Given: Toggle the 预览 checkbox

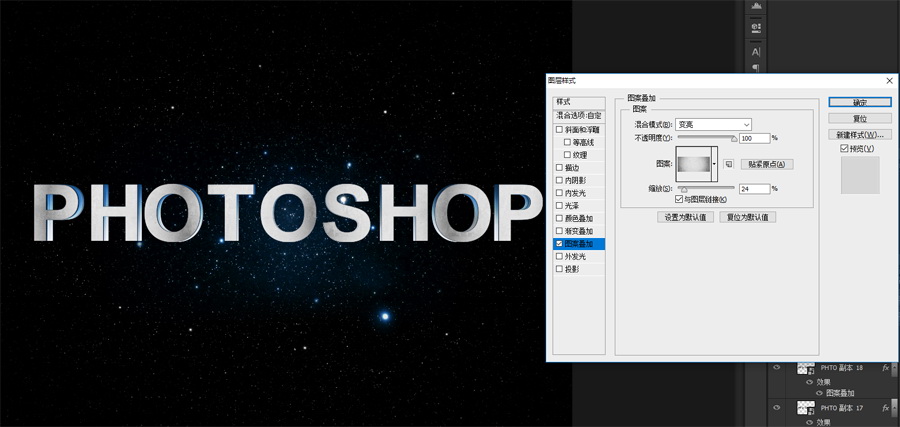Looking at the screenshot, I should (844, 149).
